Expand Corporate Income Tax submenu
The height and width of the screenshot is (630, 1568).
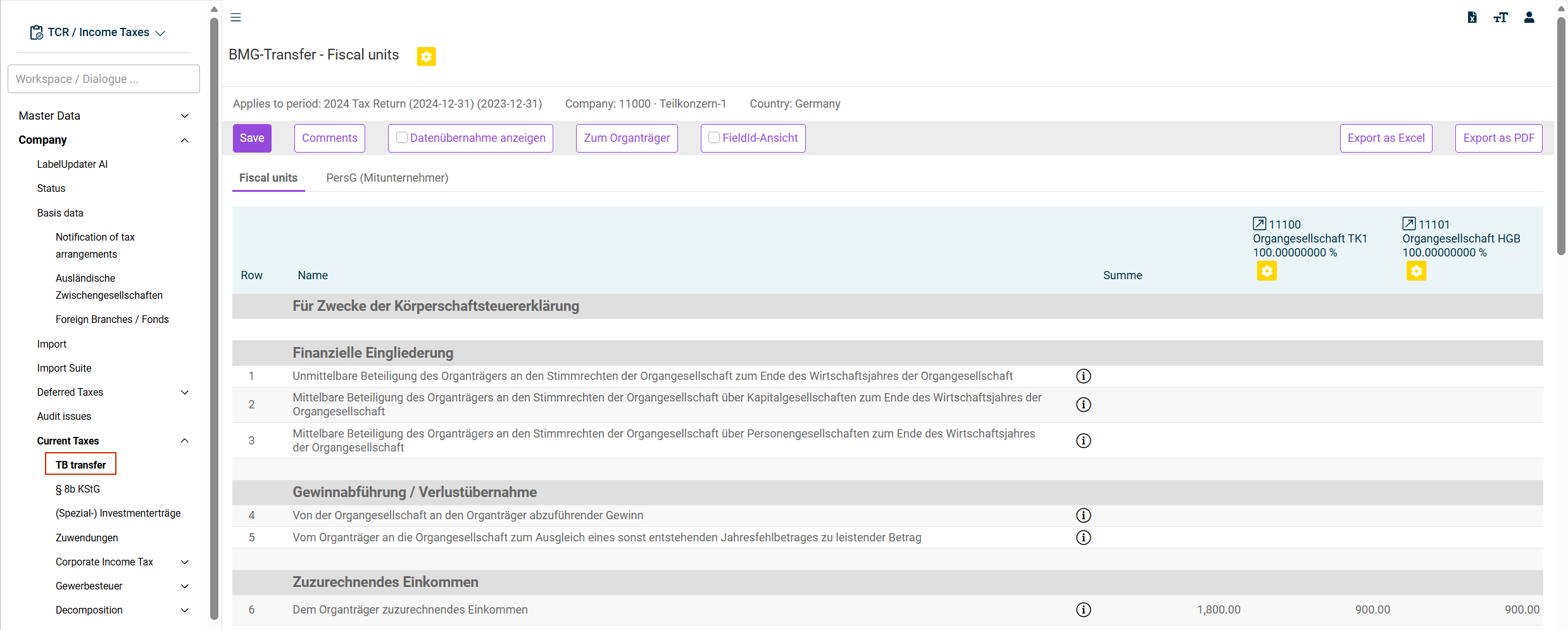point(184,562)
